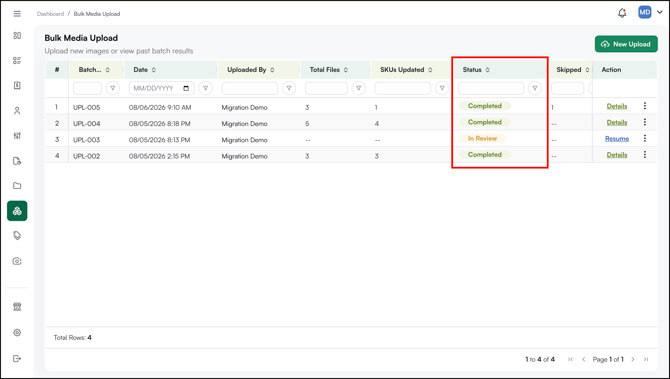Open the folder sidebar icon
This screenshot has width=670, height=379.
coord(17,186)
